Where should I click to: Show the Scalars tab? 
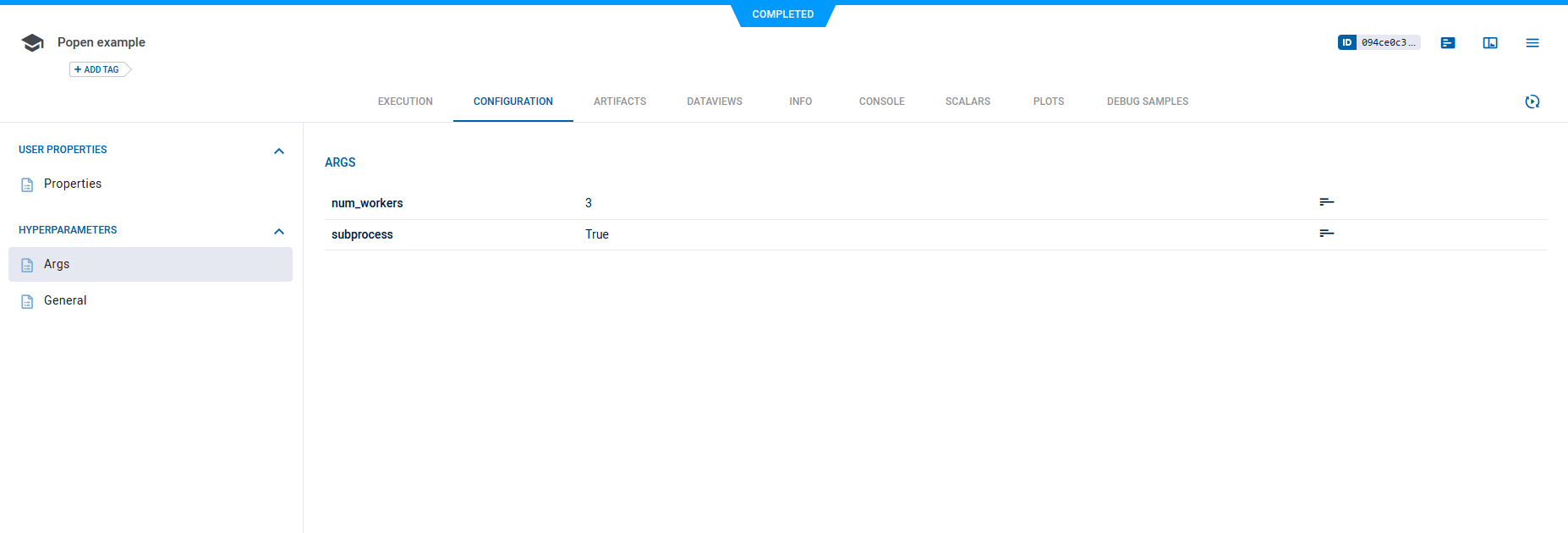(x=968, y=102)
